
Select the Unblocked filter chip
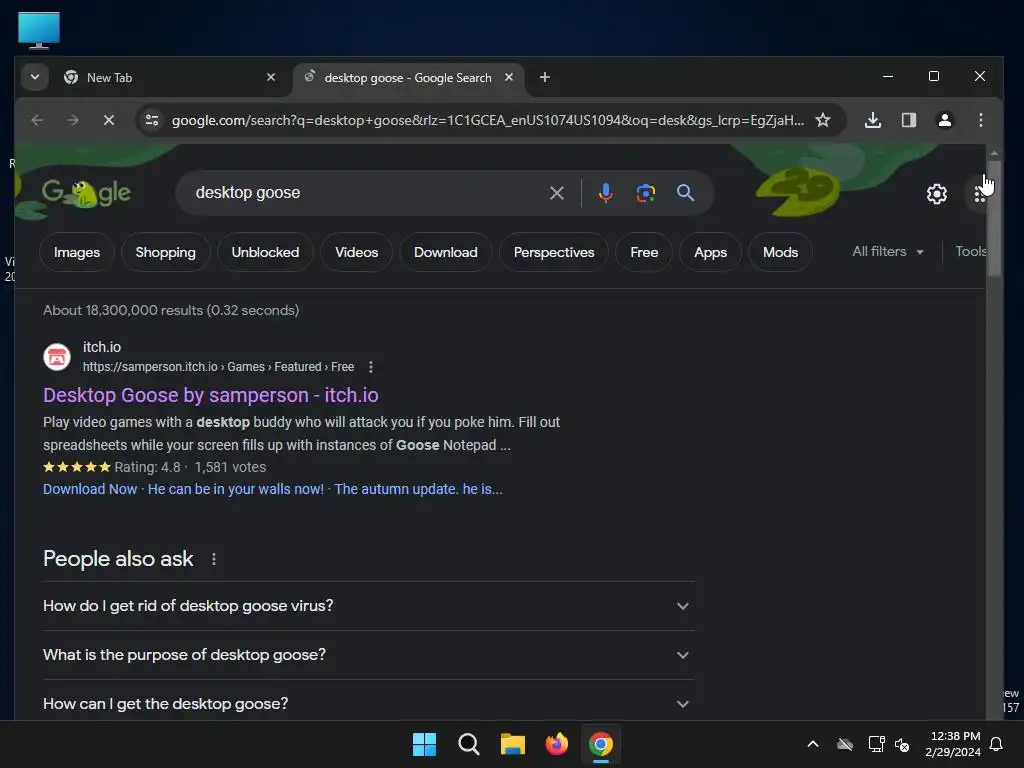tap(265, 252)
